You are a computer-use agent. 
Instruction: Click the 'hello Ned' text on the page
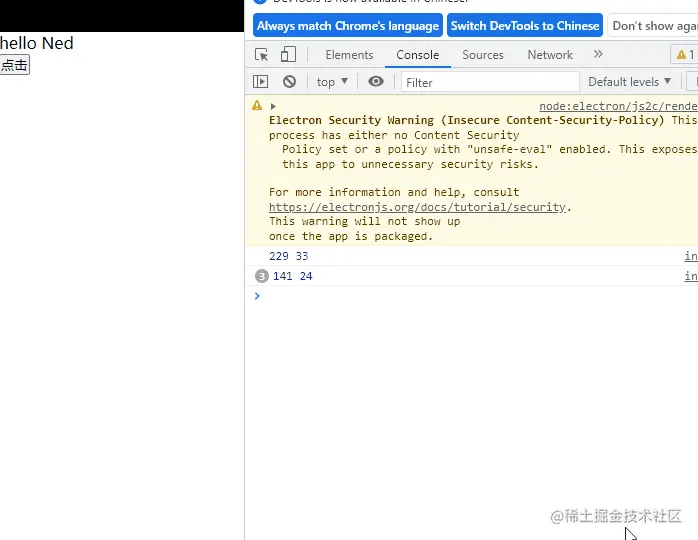37,43
